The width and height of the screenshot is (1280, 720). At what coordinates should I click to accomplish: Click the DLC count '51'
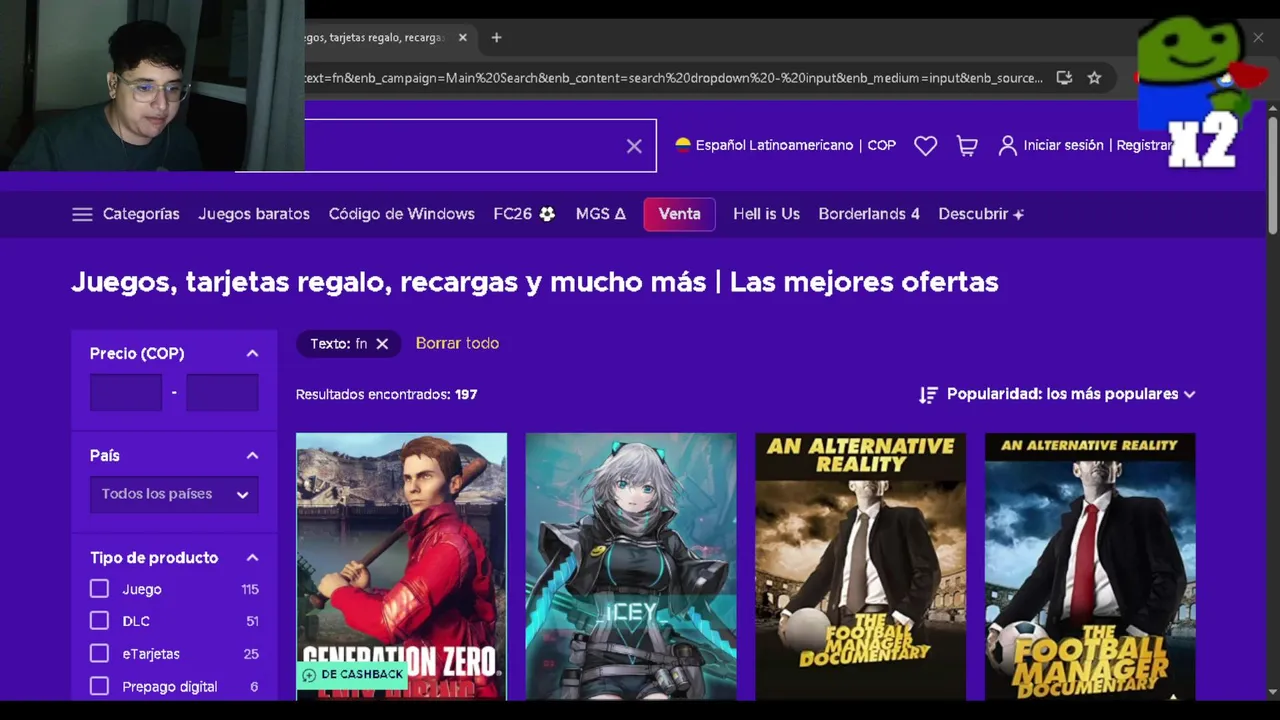click(252, 621)
